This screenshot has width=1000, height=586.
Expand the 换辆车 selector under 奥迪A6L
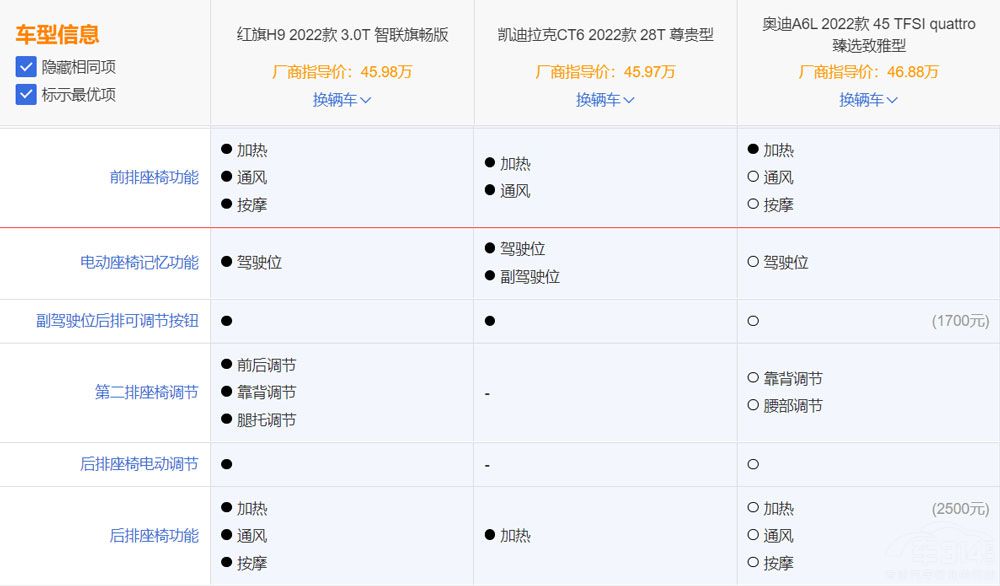(x=868, y=100)
